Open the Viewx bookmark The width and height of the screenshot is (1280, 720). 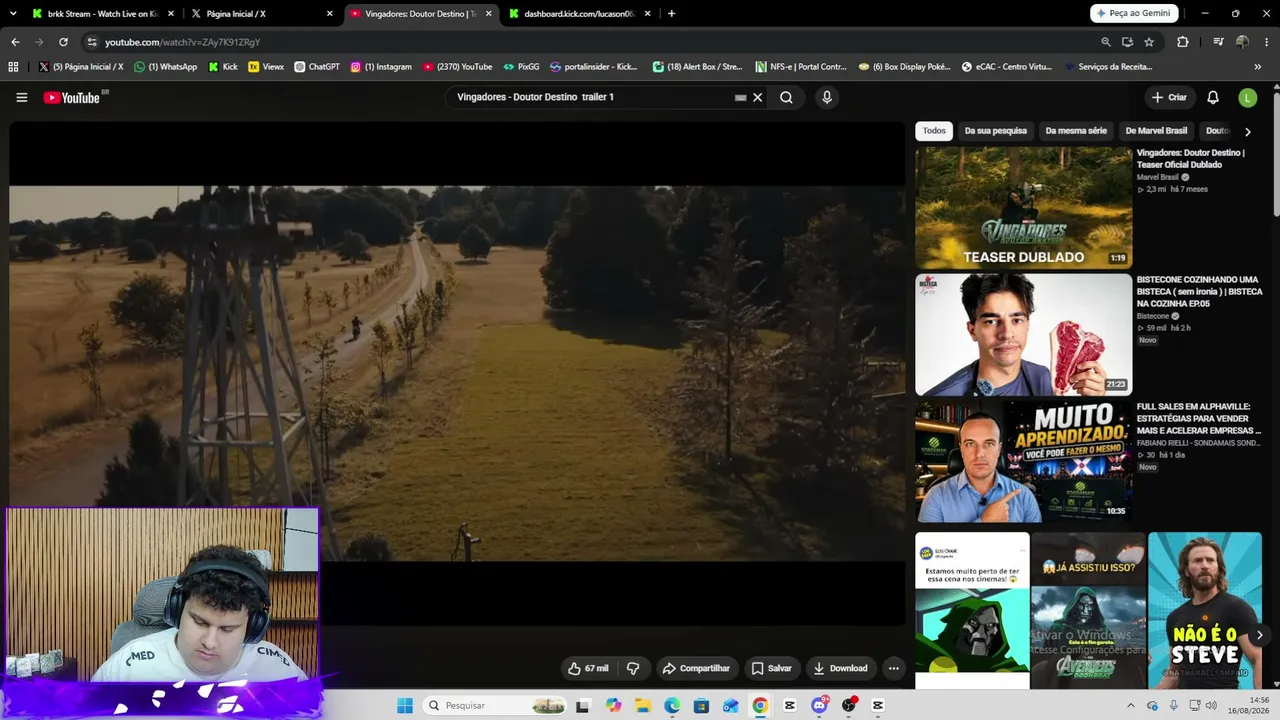pos(266,67)
